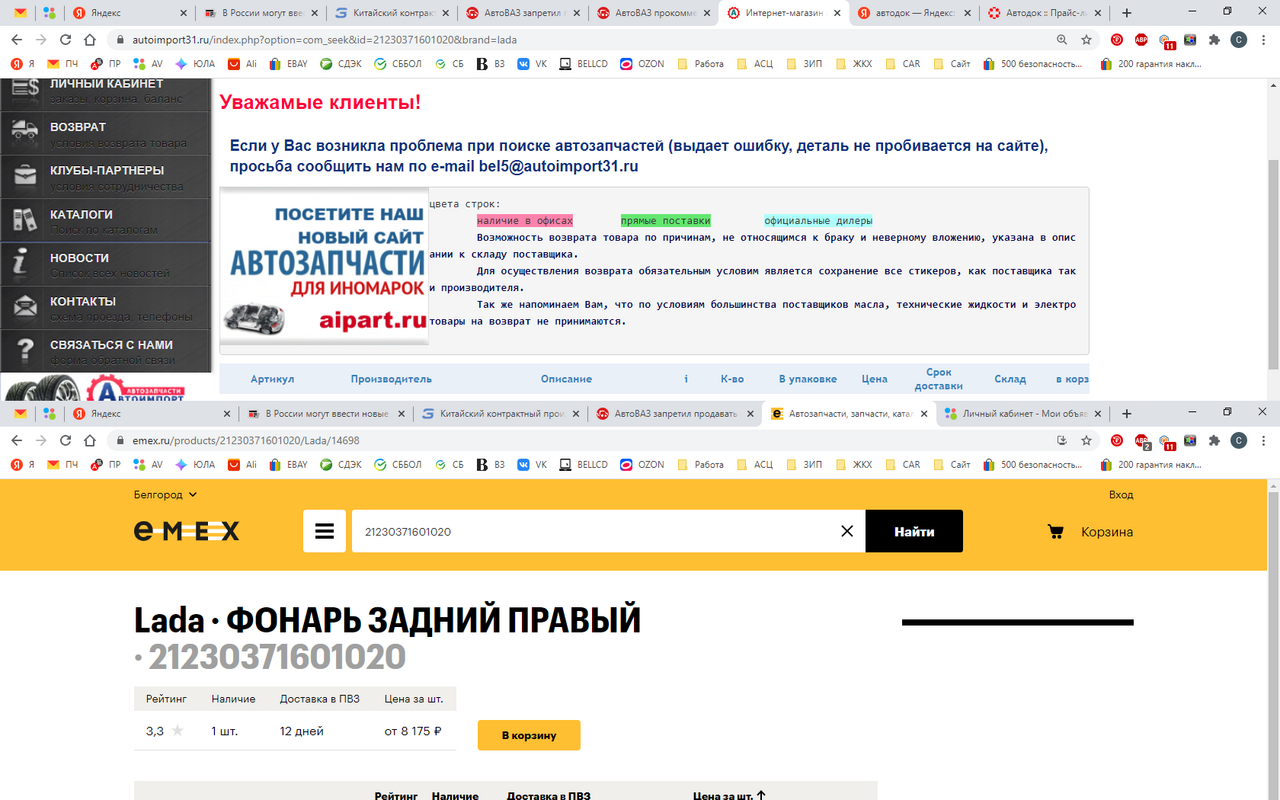Screen dimensions: 1280x800
Task: Open ВОЗВРАТ item in autoimport sidebar
Action: coord(105,134)
